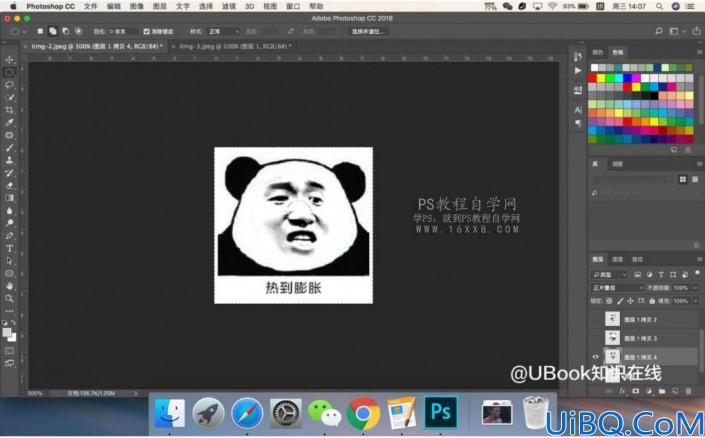Image resolution: width=705 pixels, height=438 pixels.
Task: Open the workspace switcher dropdown
Action: [676, 31]
